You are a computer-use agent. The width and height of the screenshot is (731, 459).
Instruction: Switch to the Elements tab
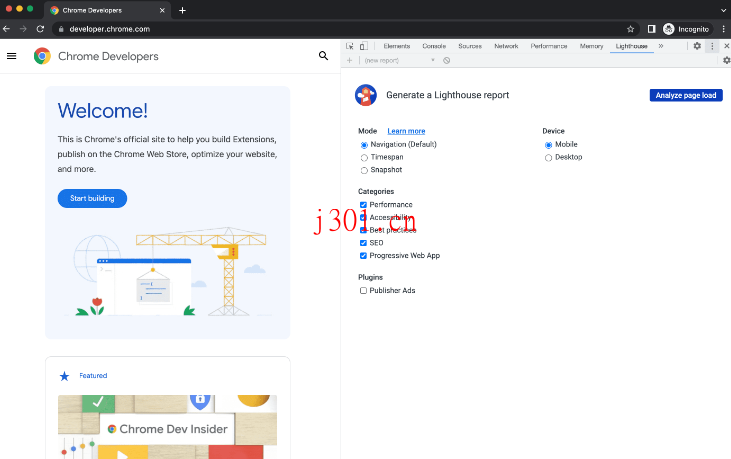pos(397,46)
